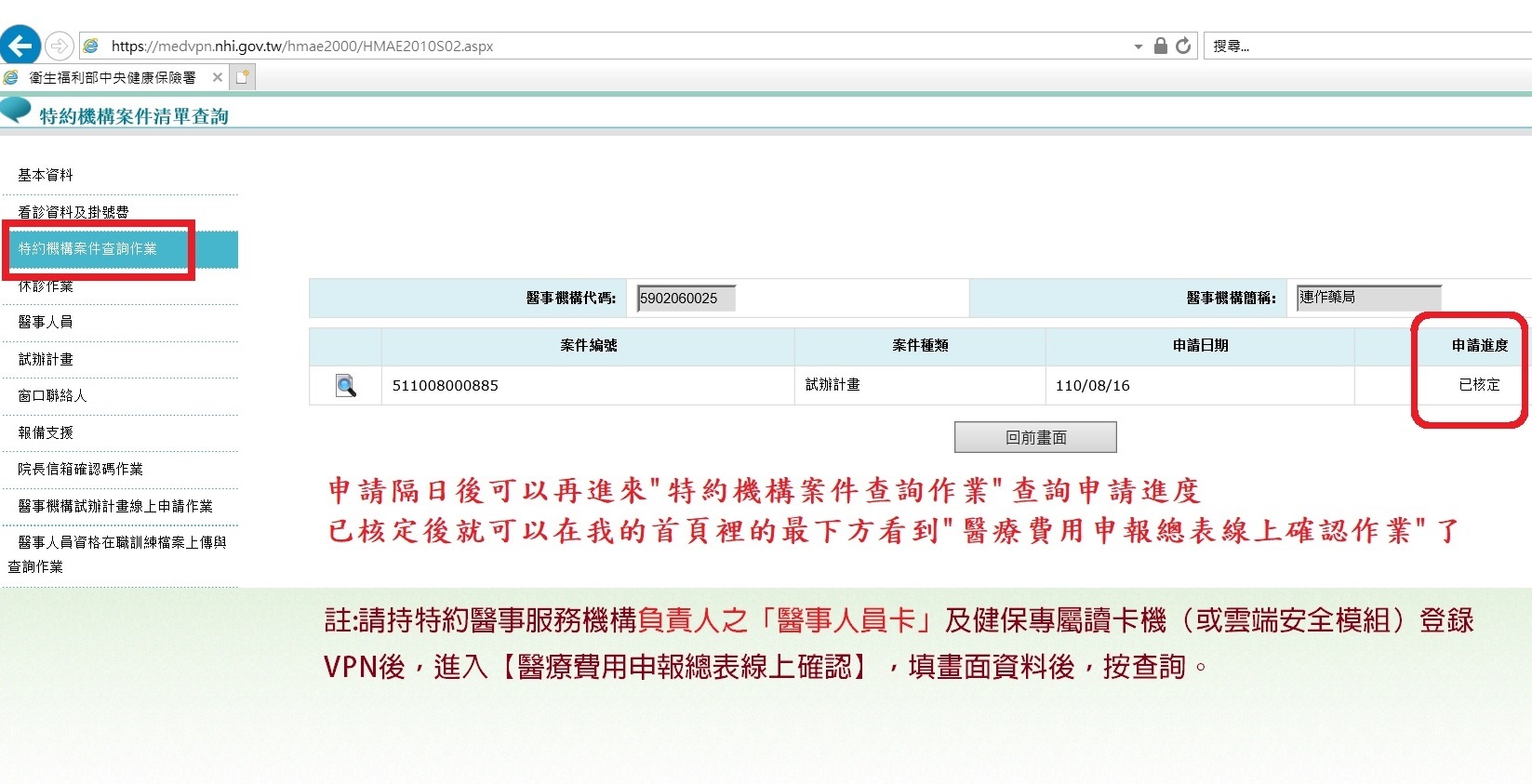This screenshot has height=784, width=1532.
Task: Open 試辦計畫 in the sidebar
Action: [46, 359]
